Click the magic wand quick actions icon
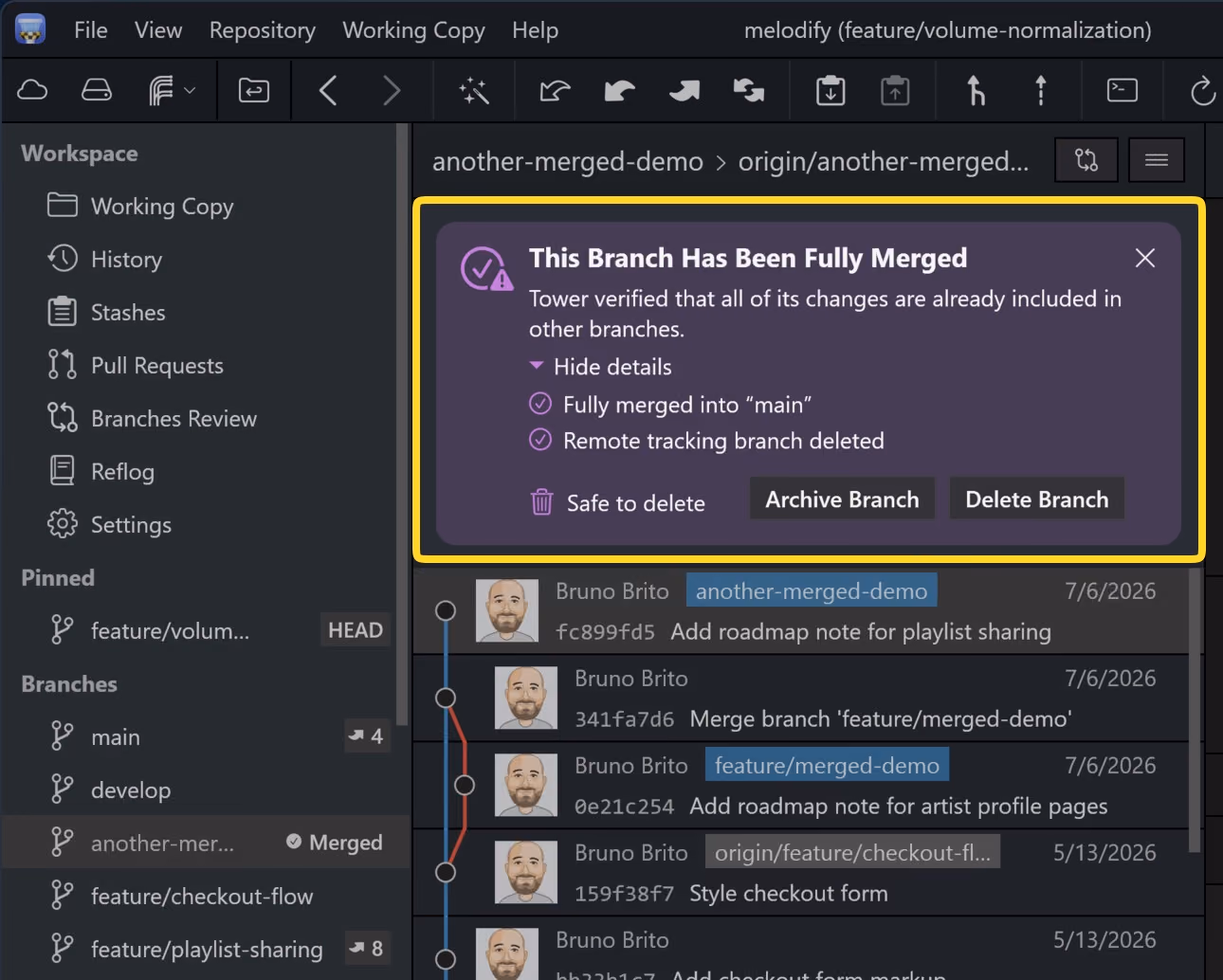 474,90
